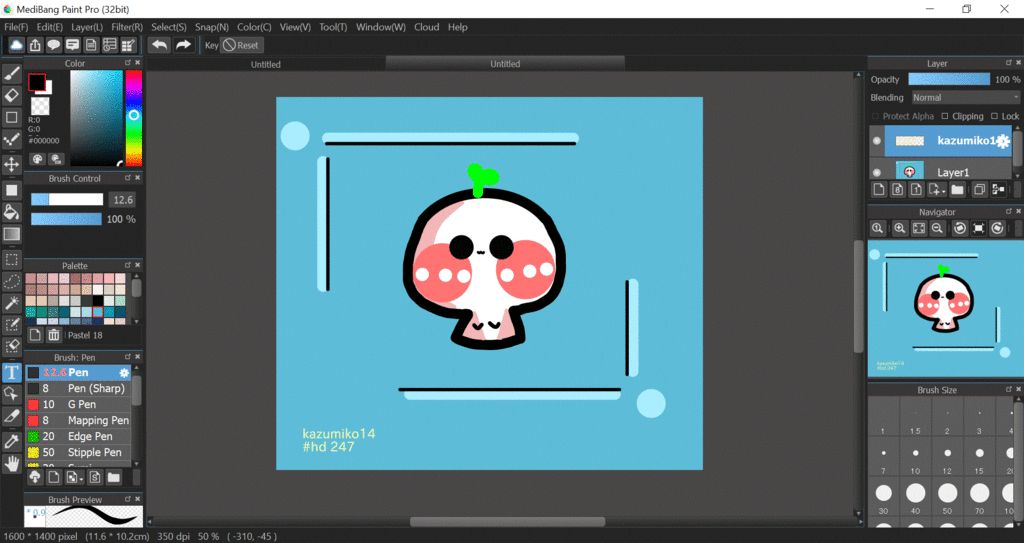Select the Eraser tool in left toolbar
1024x543 pixels.
(x=11, y=95)
